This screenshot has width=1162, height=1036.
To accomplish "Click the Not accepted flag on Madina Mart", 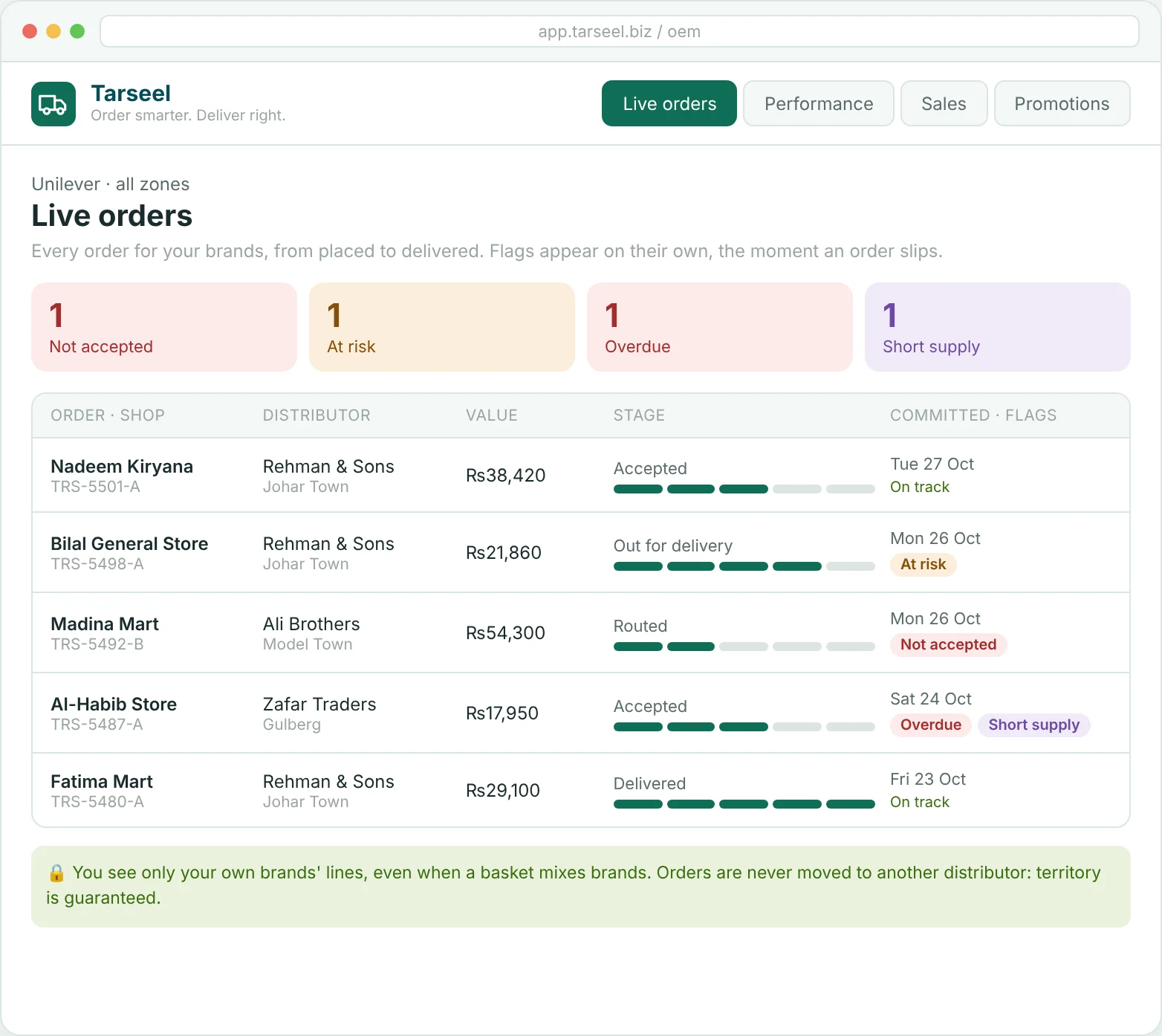I will (x=949, y=644).
